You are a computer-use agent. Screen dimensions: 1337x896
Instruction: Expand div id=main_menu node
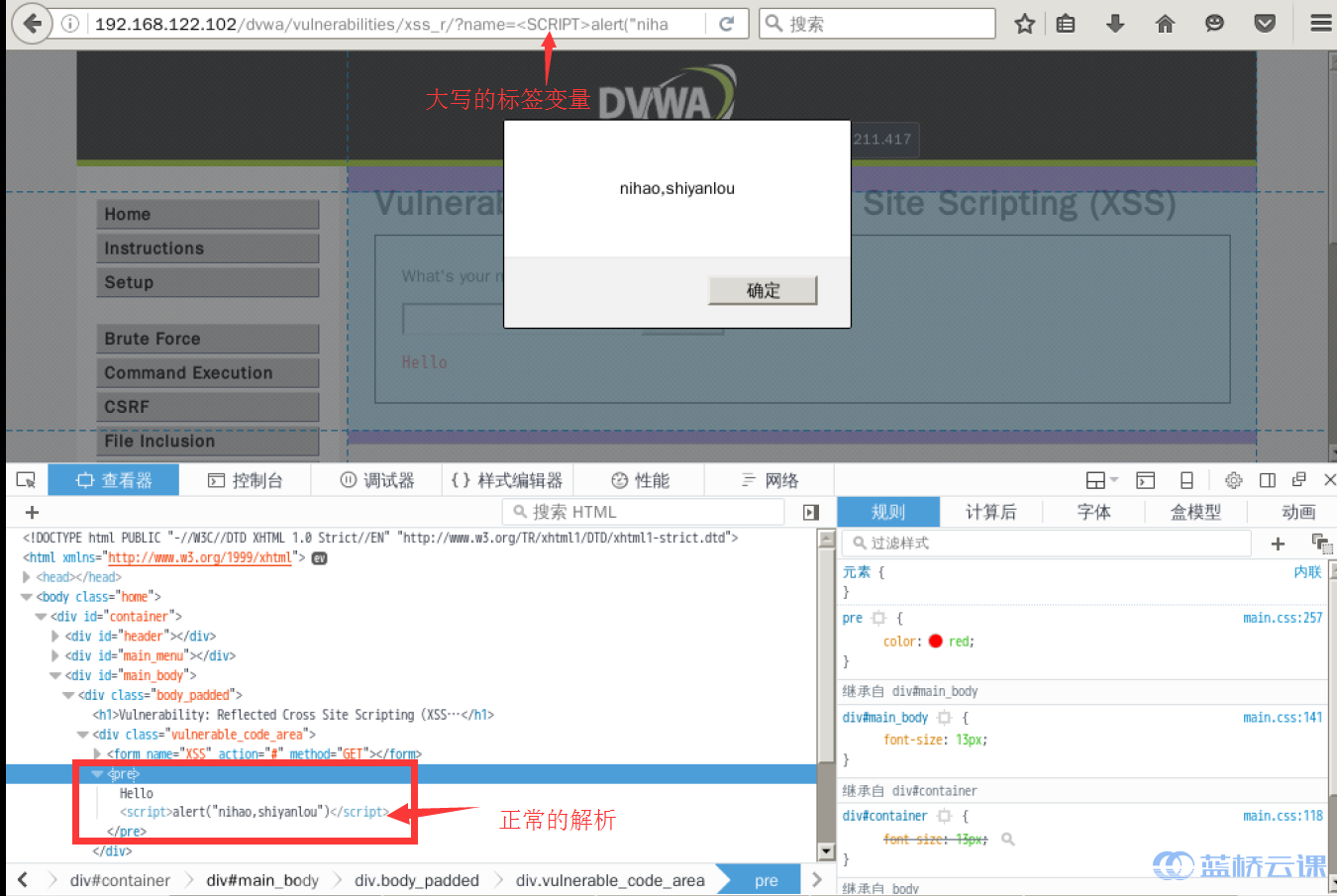tap(55, 656)
